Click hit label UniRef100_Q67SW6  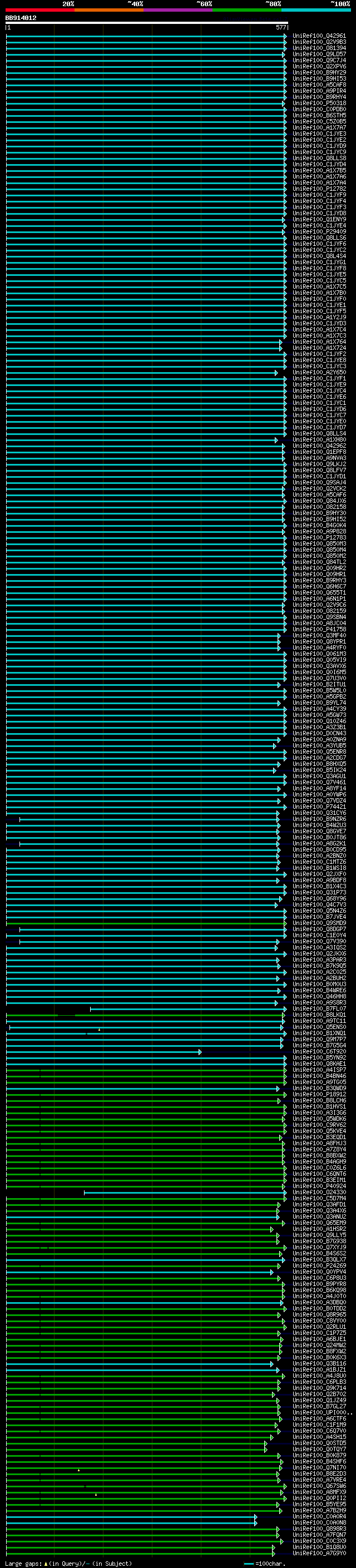(319, 1486)
